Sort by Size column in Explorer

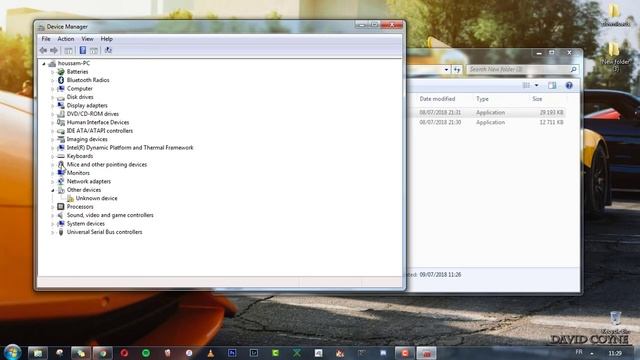[x=537, y=99]
